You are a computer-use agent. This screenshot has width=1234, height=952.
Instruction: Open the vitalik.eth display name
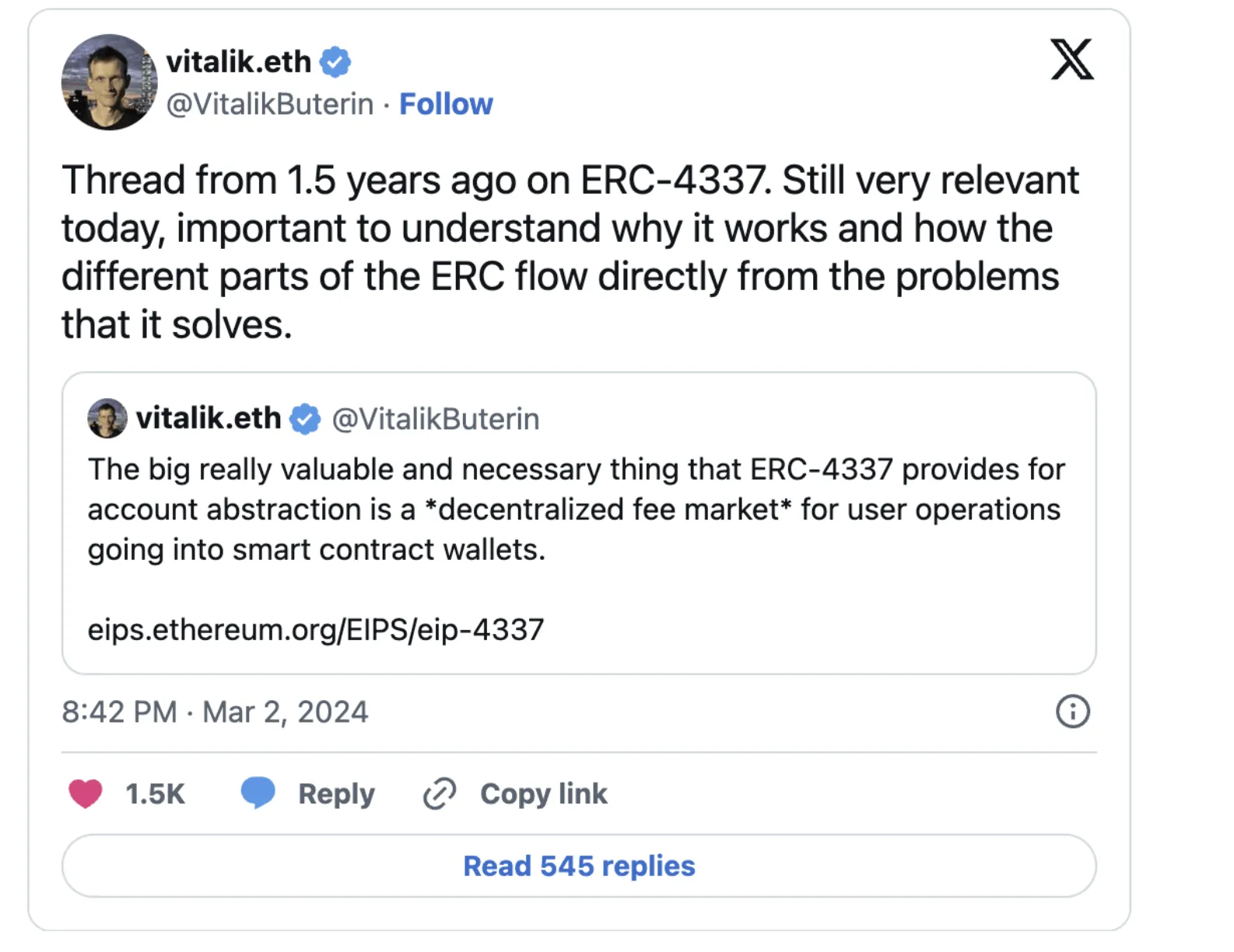[239, 62]
